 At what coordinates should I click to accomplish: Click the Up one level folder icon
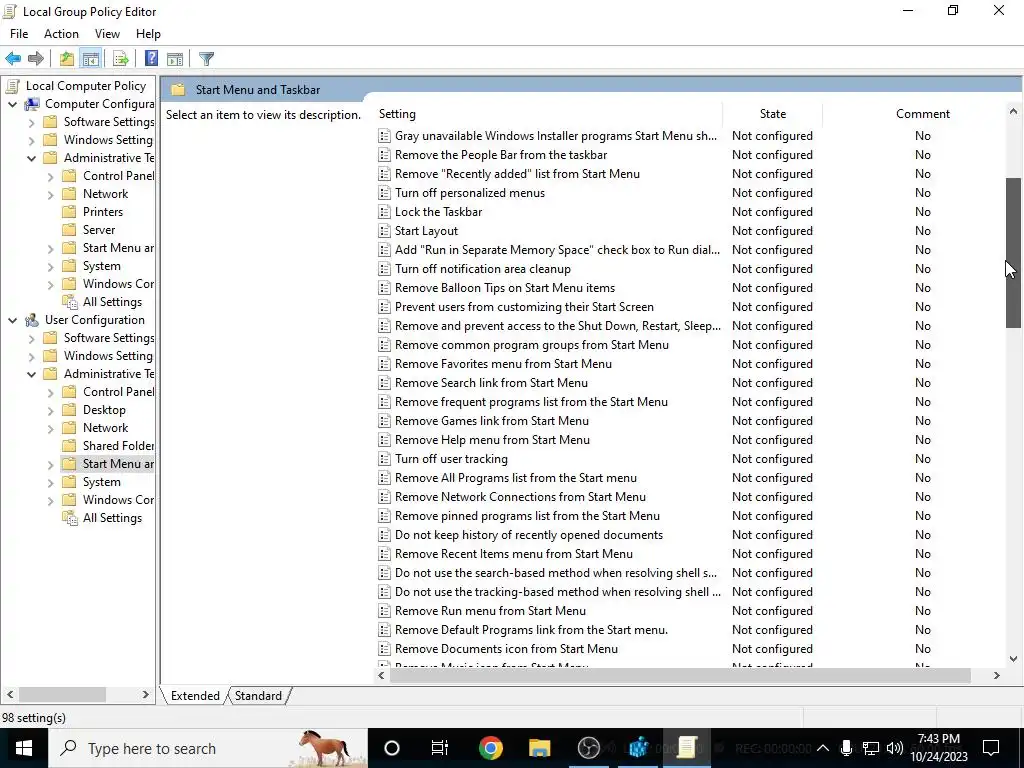click(x=67, y=59)
